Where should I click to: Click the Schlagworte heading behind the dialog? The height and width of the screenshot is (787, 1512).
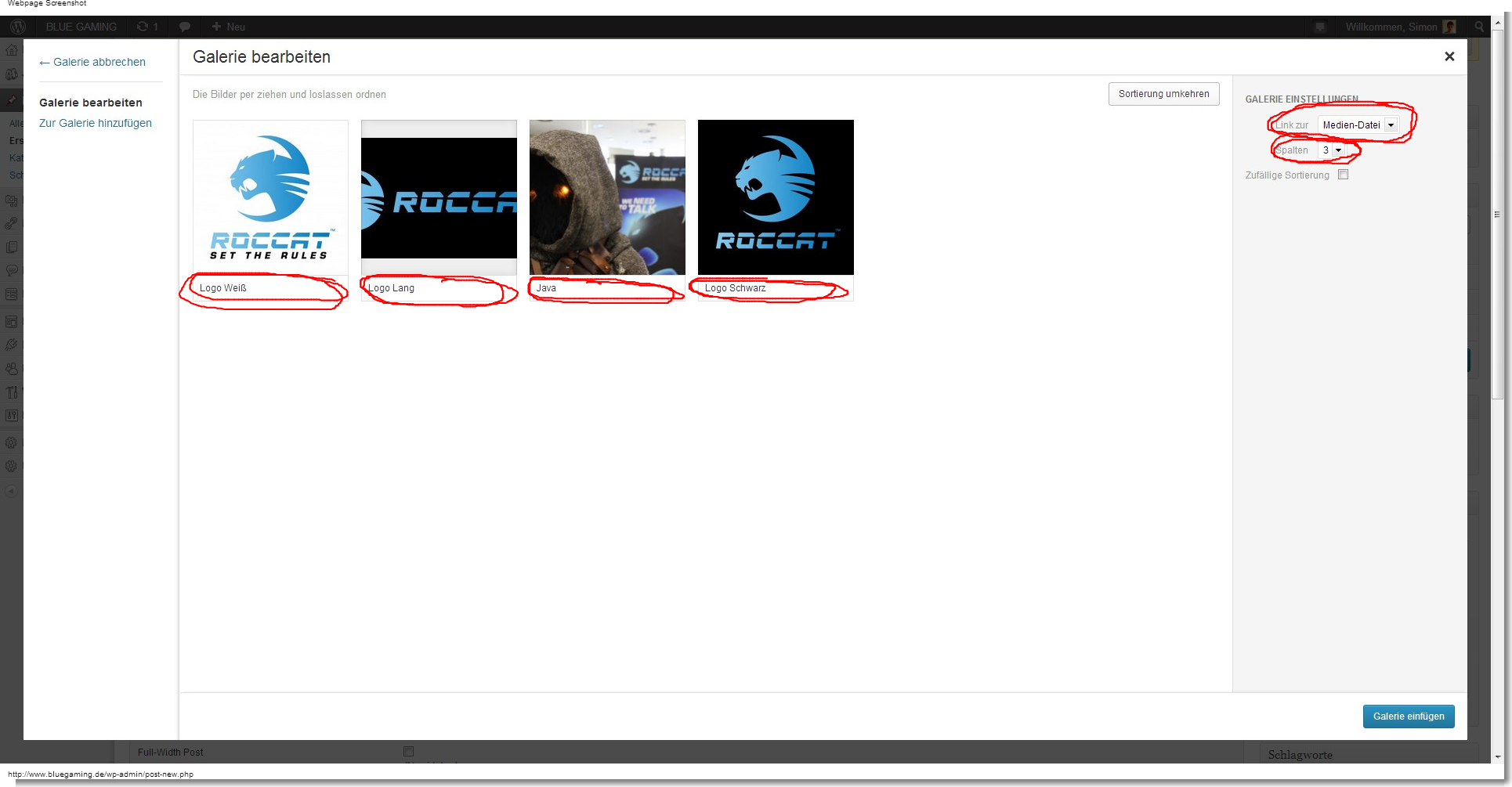(1300, 755)
